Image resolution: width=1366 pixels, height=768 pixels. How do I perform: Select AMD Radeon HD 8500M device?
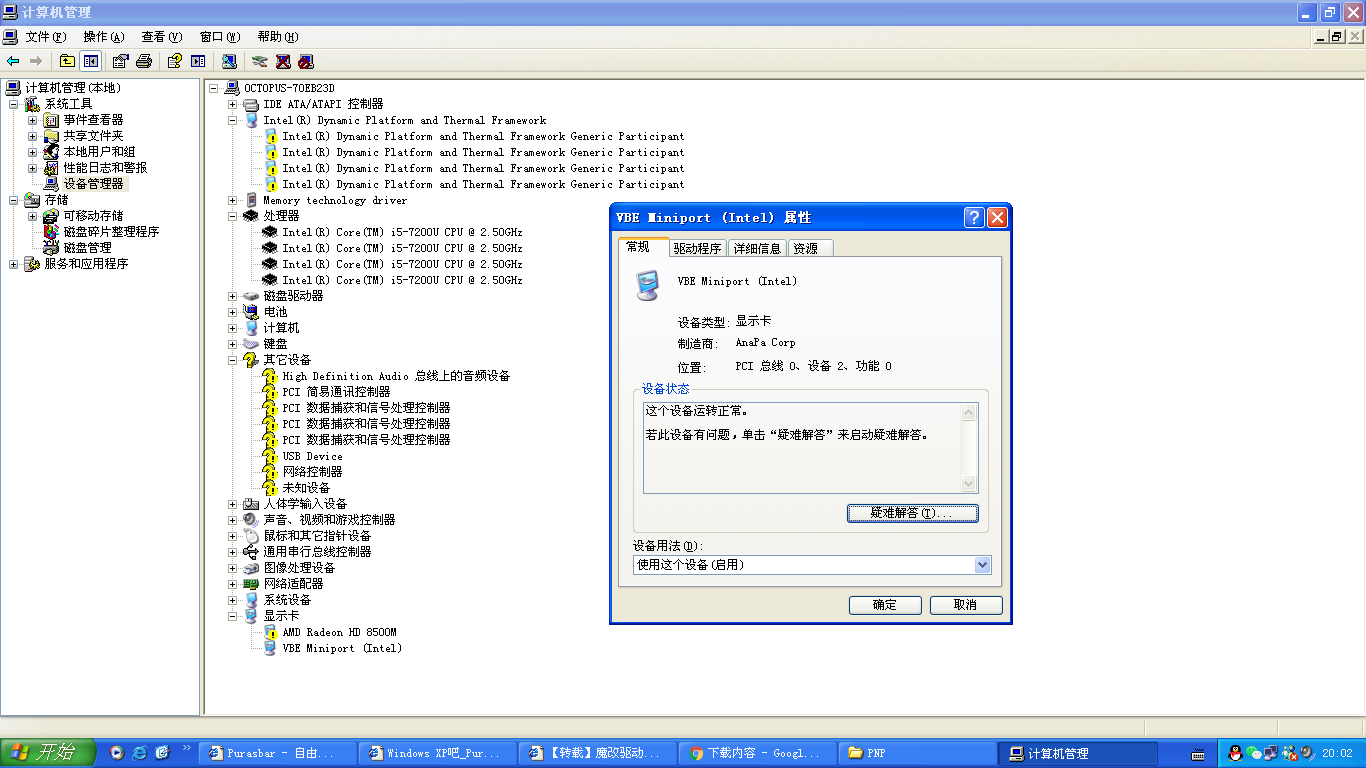pyautogui.click(x=339, y=632)
